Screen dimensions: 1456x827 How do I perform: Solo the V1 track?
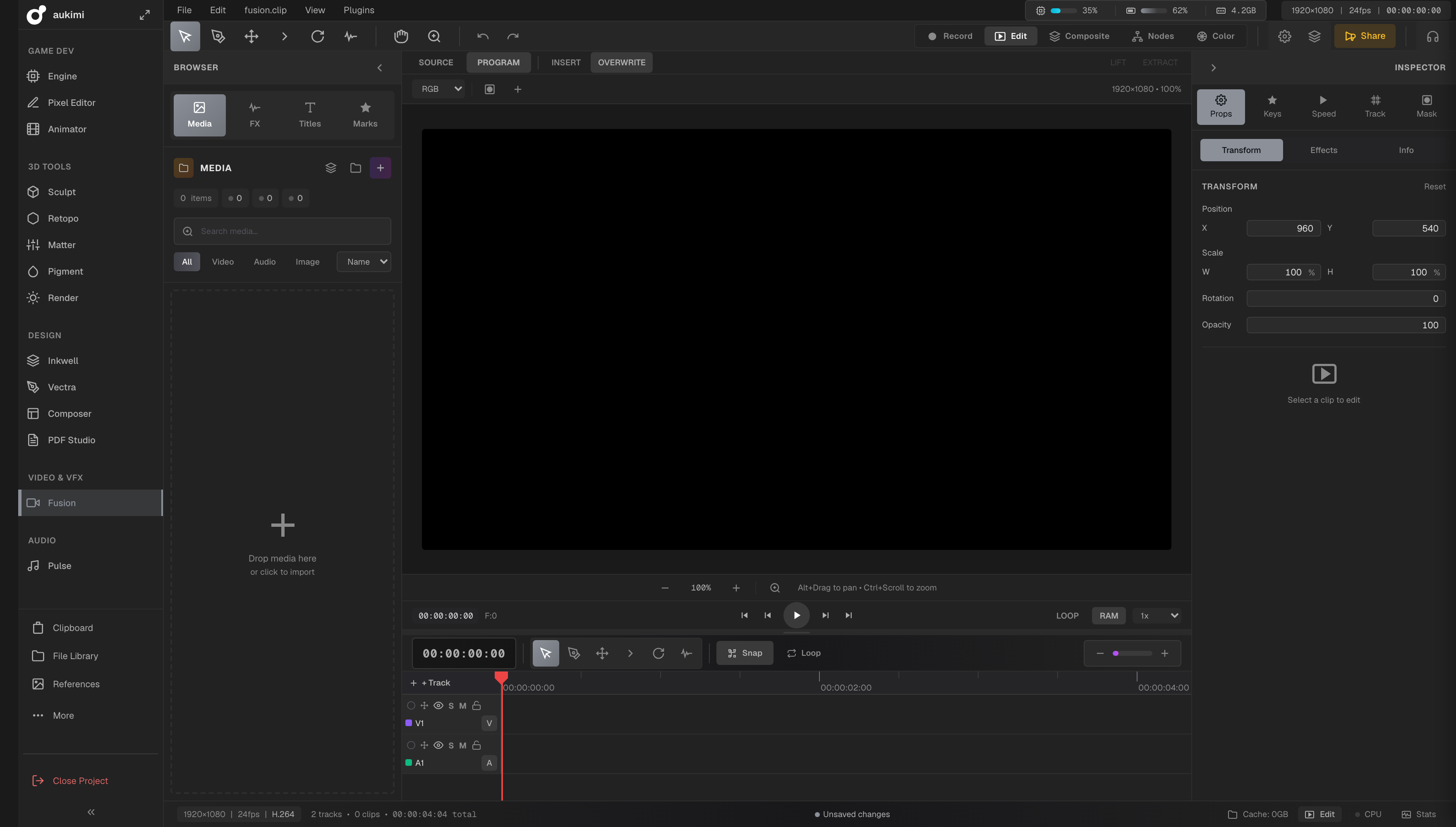451,706
